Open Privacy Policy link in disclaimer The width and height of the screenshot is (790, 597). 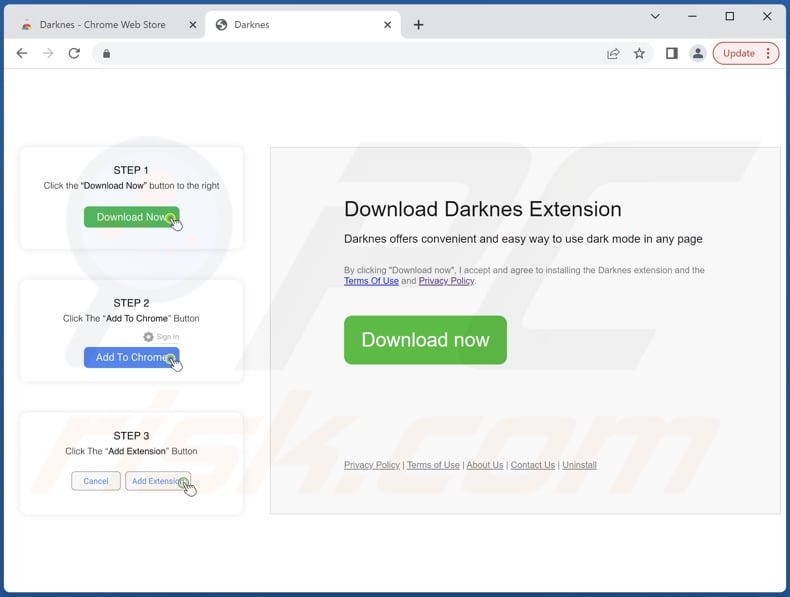coord(446,281)
